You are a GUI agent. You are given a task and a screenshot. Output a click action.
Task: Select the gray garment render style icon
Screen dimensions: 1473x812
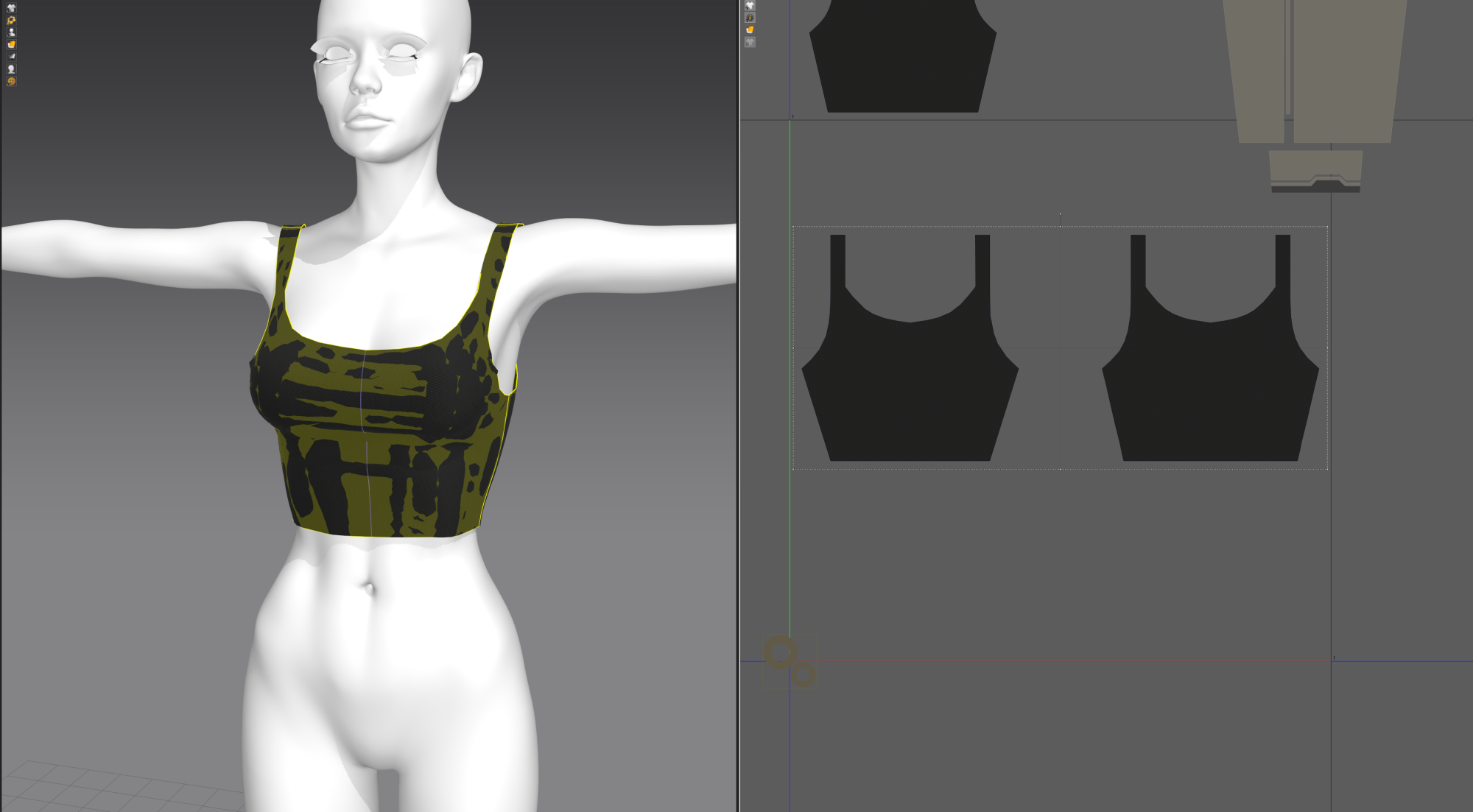click(11, 56)
